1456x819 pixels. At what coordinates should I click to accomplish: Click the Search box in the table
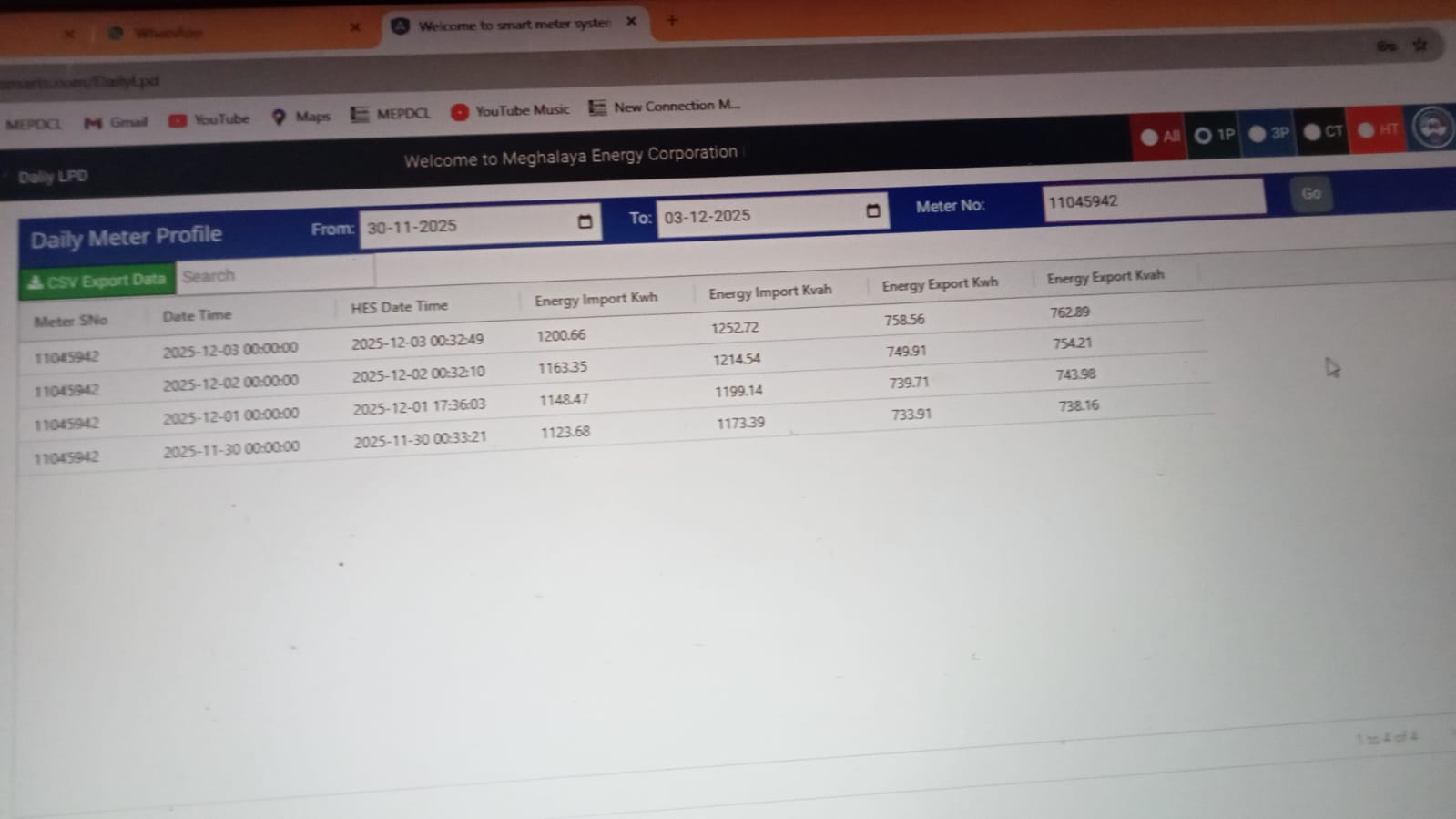pyautogui.click(x=275, y=274)
